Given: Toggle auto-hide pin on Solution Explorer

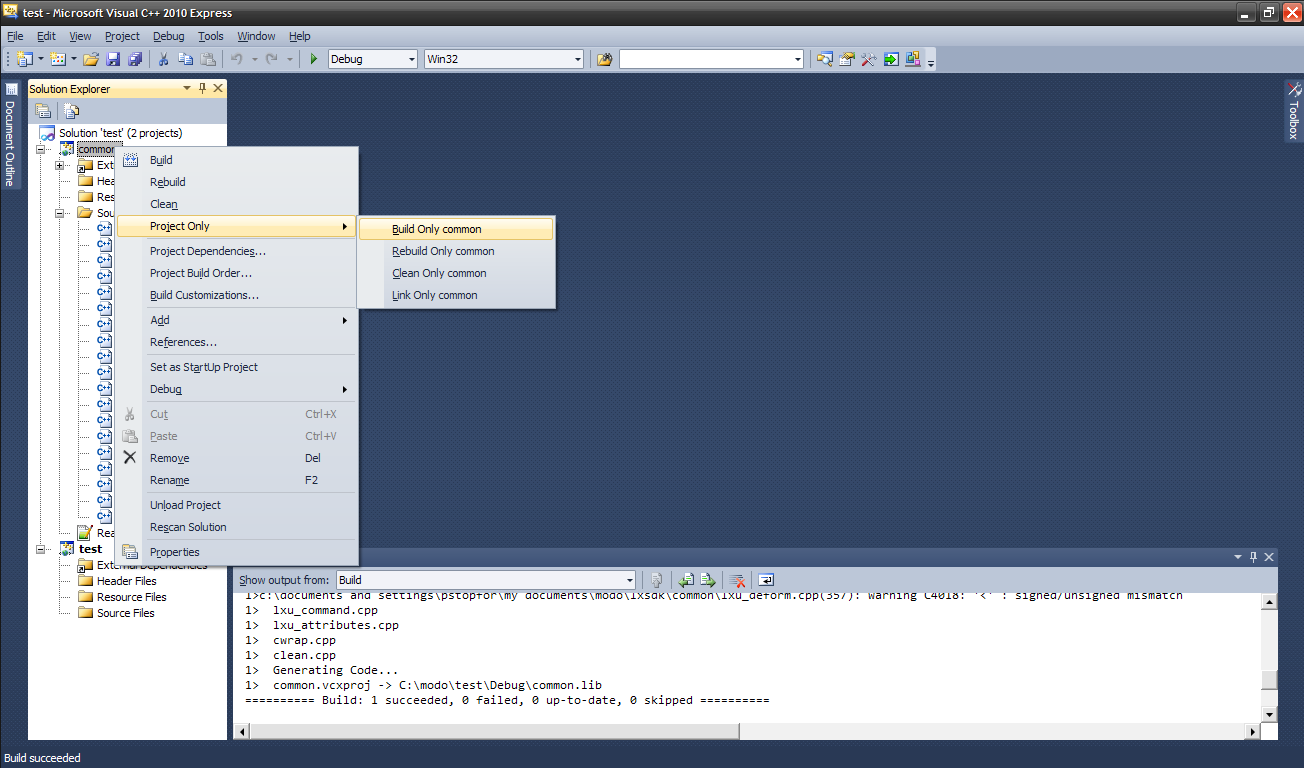Looking at the screenshot, I should [x=203, y=89].
